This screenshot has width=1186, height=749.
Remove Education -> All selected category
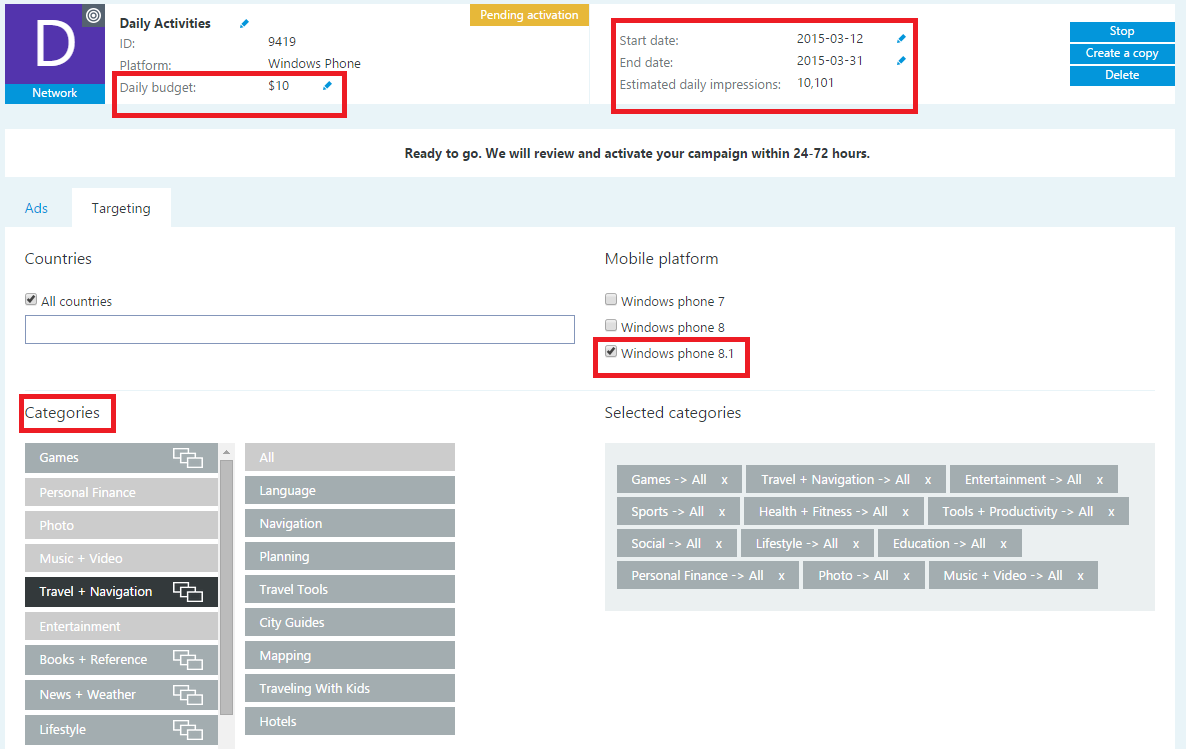pyautogui.click(x=1004, y=544)
